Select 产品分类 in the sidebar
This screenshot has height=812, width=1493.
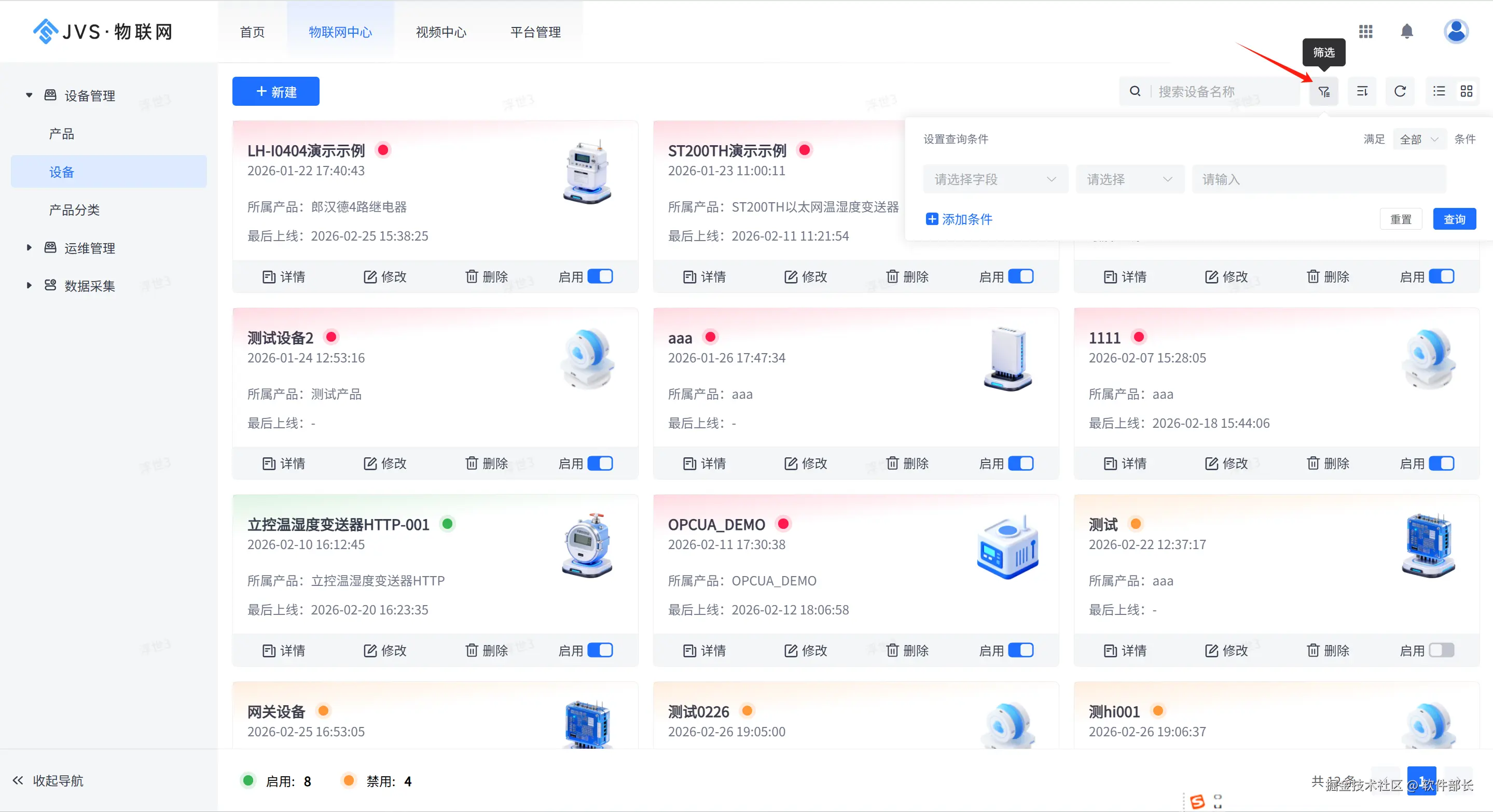[74, 210]
